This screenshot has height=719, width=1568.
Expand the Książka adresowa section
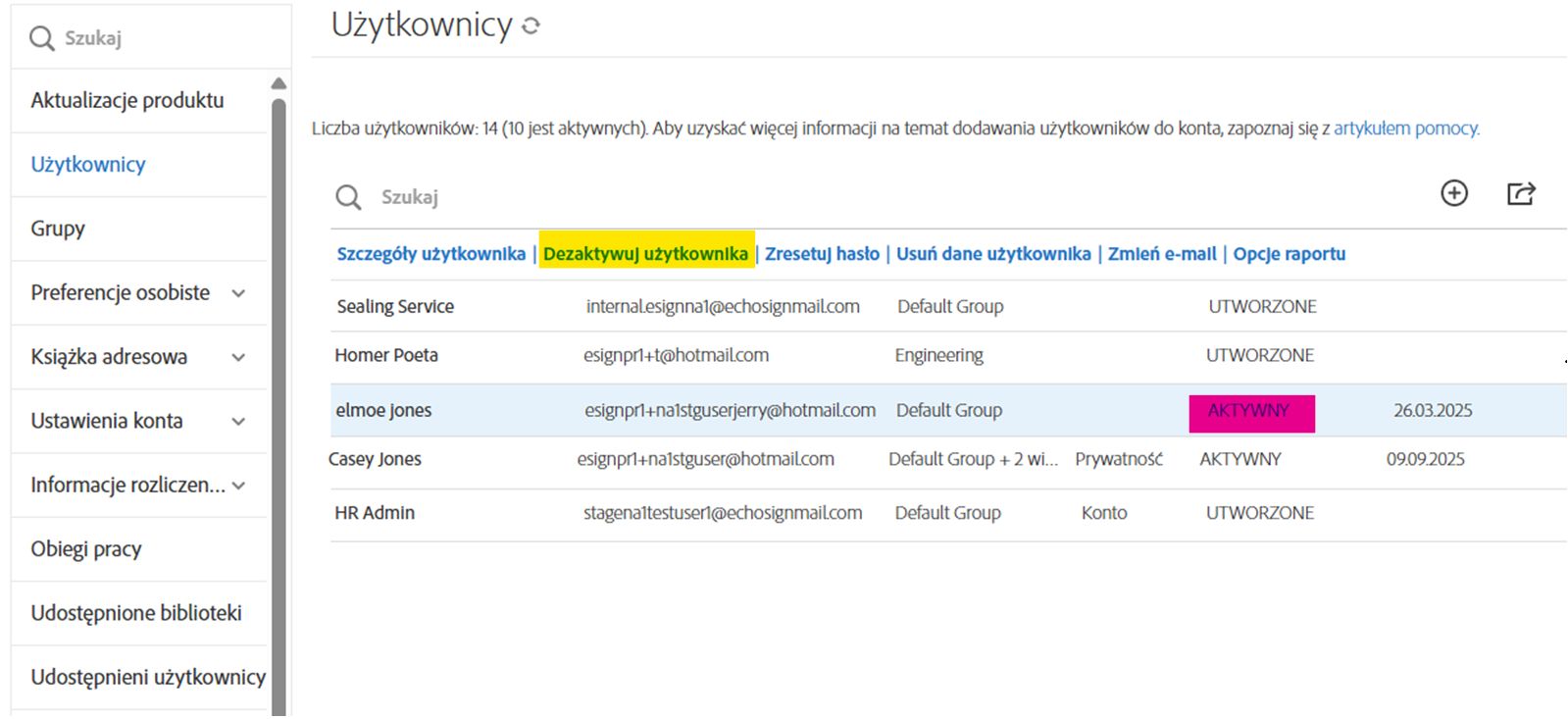(x=238, y=357)
